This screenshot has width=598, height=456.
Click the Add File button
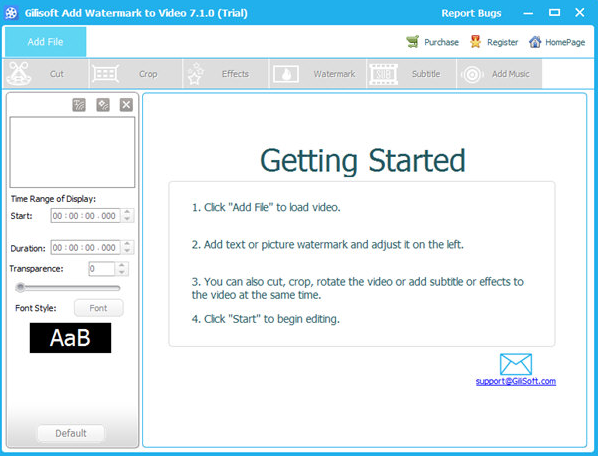click(45, 42)
